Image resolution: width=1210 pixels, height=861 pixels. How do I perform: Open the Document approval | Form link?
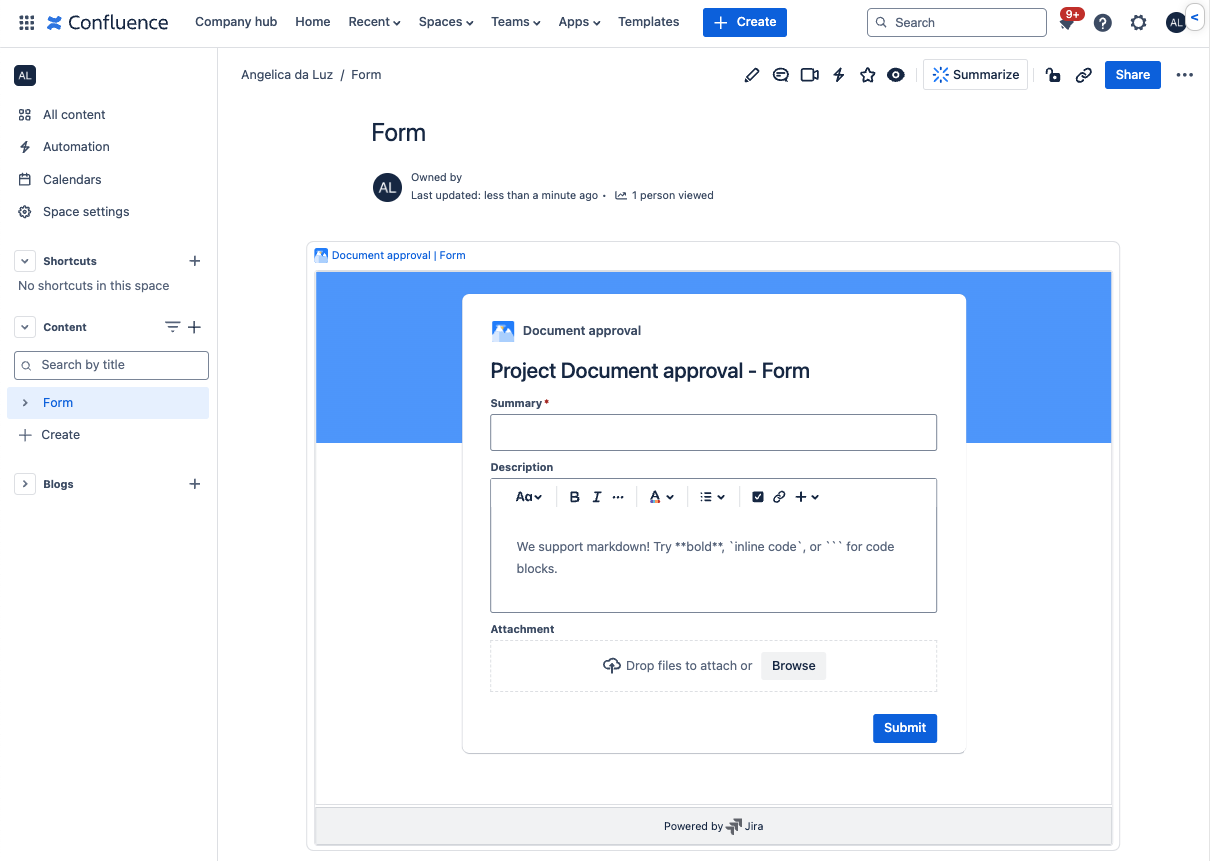coord(398,255)
